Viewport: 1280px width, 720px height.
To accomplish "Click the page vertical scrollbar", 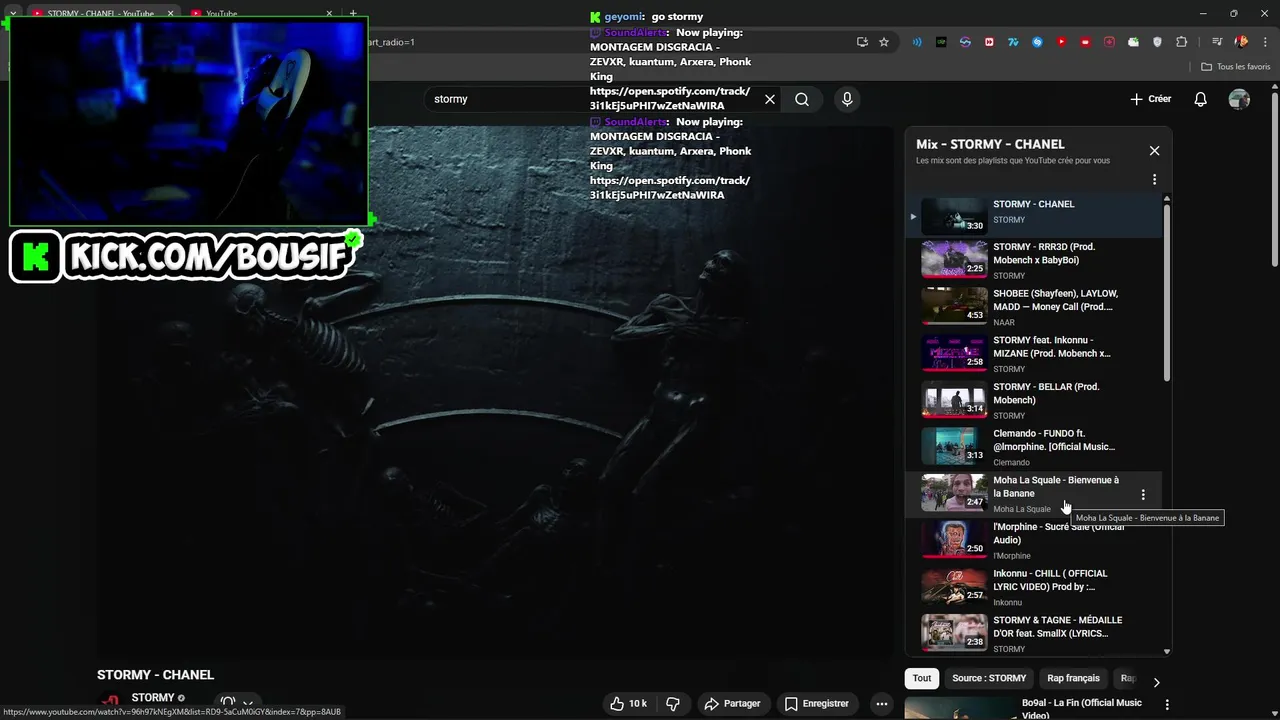I will click(1274, 180).
